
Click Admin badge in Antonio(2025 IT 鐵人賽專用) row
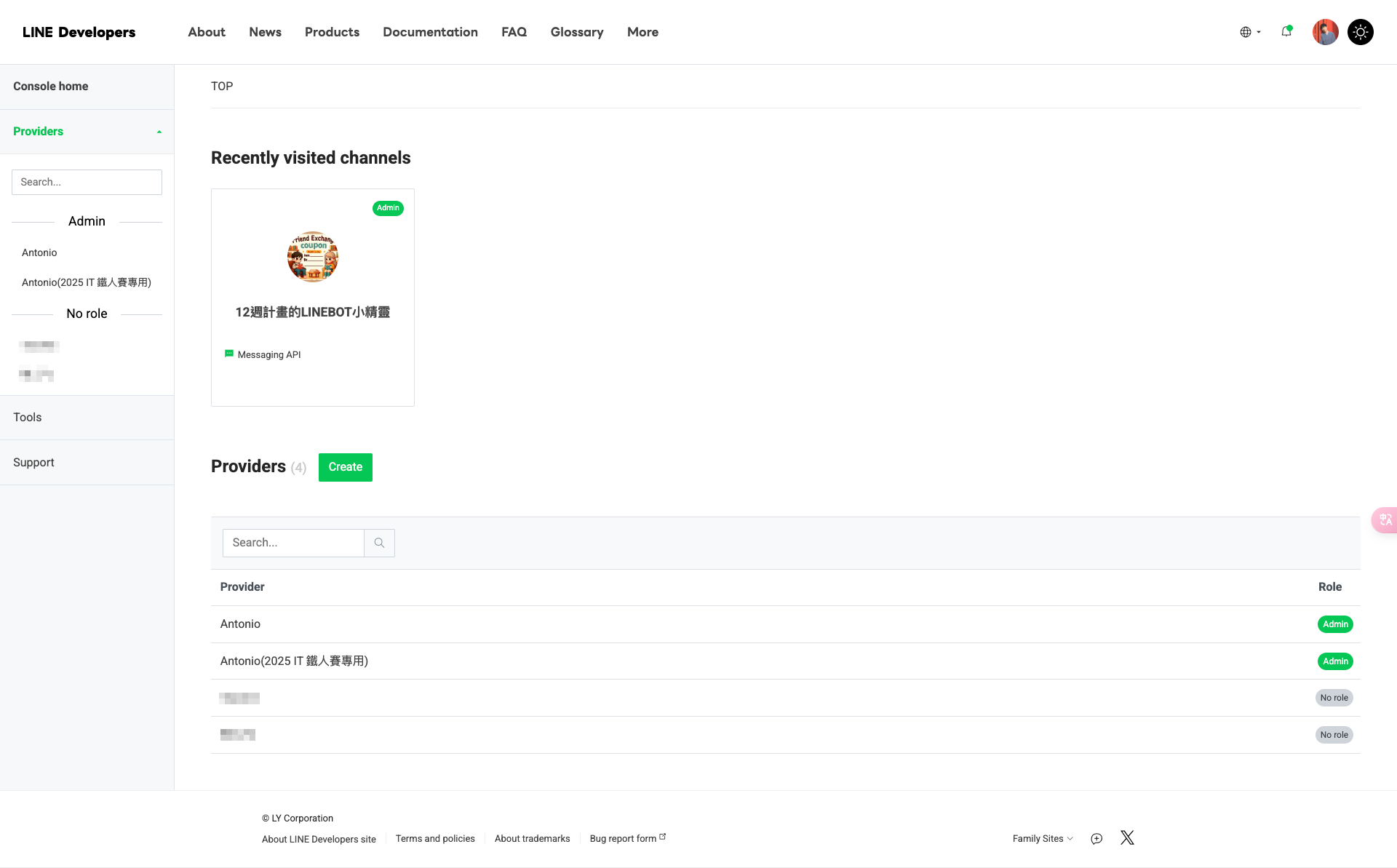point(1335,661)
